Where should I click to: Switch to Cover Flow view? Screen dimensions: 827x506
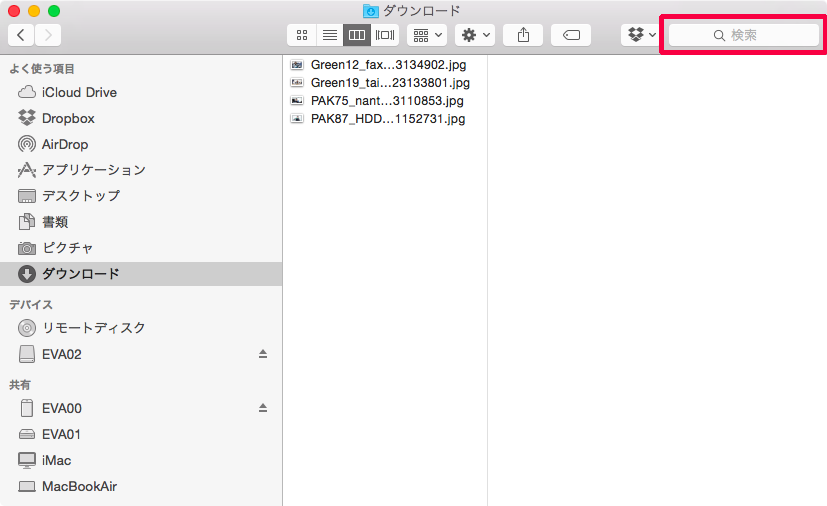pyautogui.click(x=385, y=35)
